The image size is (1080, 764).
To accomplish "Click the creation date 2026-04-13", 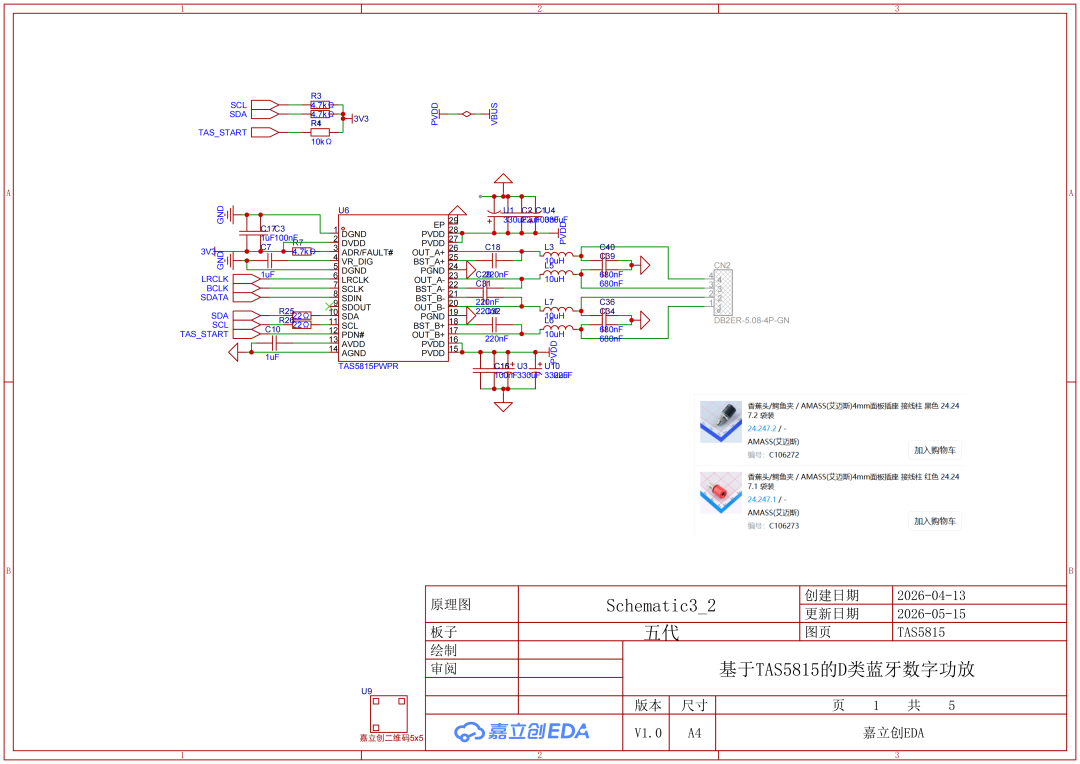I will [x=931, y=595].
